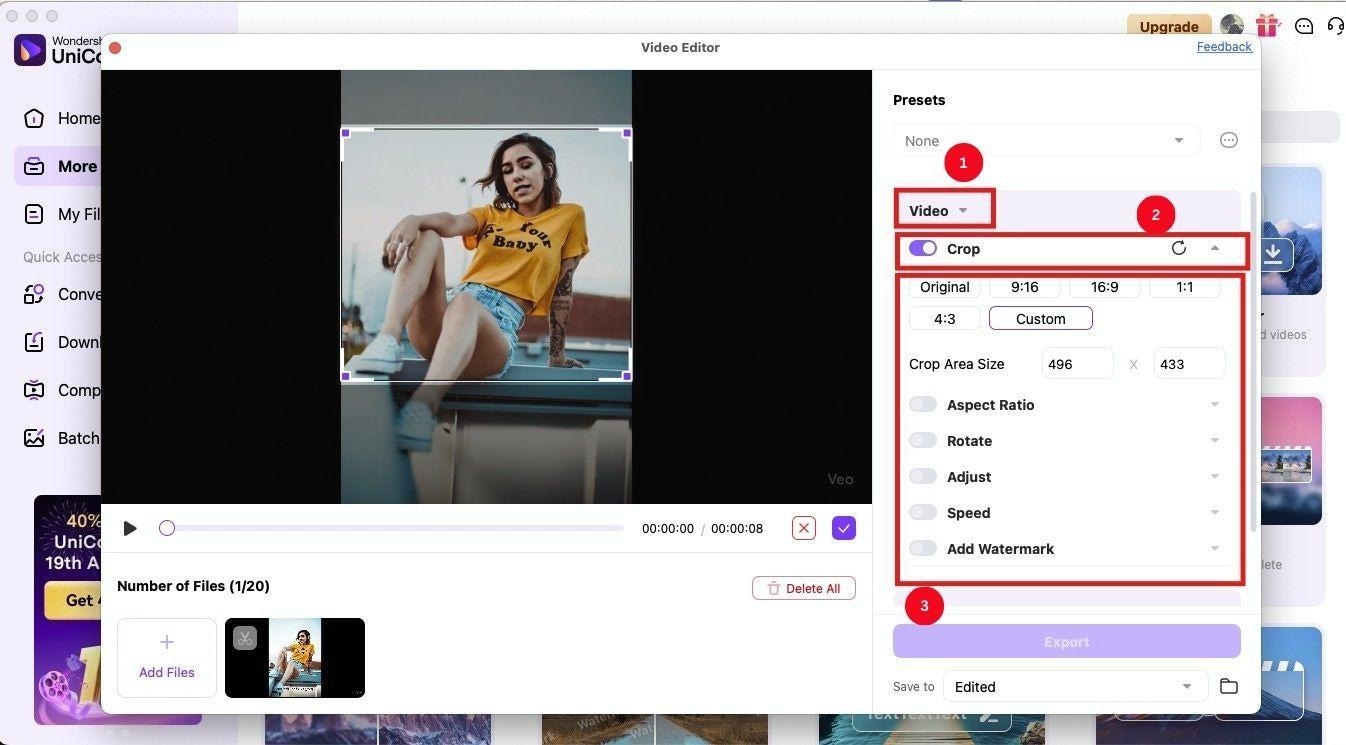This screenshot has height=745, width=1346.
Task: Enable the Rotate toggle
Action: click(923, 440)
